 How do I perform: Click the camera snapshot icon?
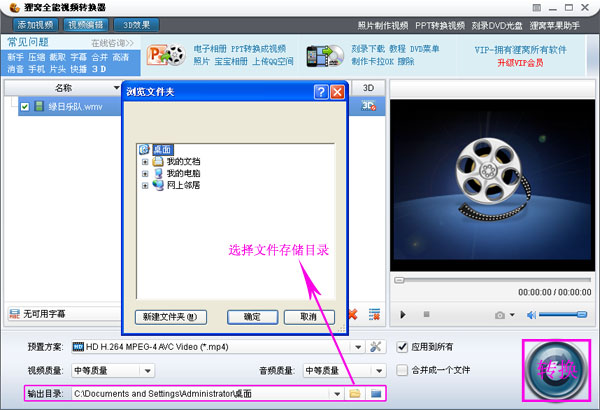pyautogui.click(x=499, y=315)
